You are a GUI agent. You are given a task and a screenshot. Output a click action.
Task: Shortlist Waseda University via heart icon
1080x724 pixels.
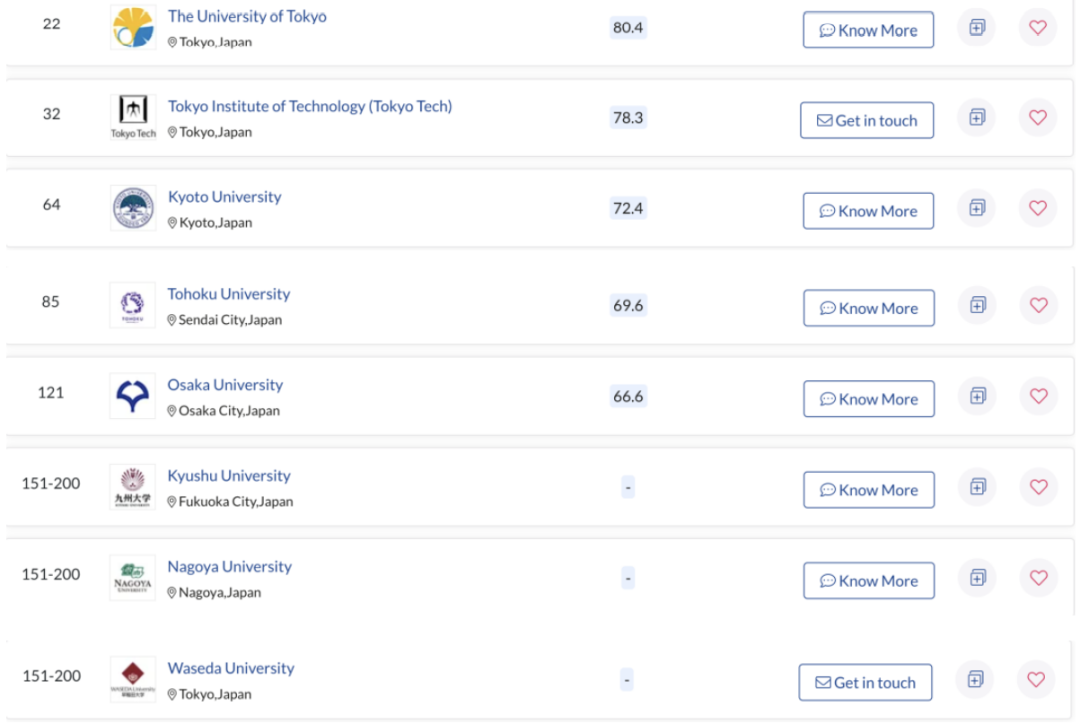pyautogui.click(x=1037, y=680)
